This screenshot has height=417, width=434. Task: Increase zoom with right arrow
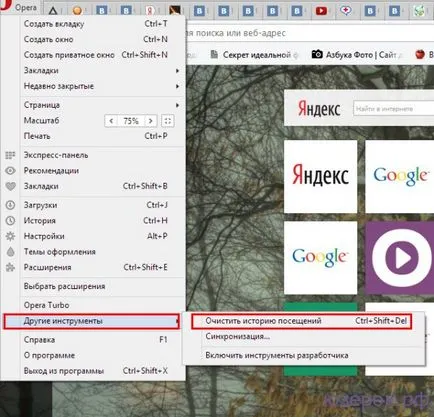pyautogui.click(x=150, y=121)
